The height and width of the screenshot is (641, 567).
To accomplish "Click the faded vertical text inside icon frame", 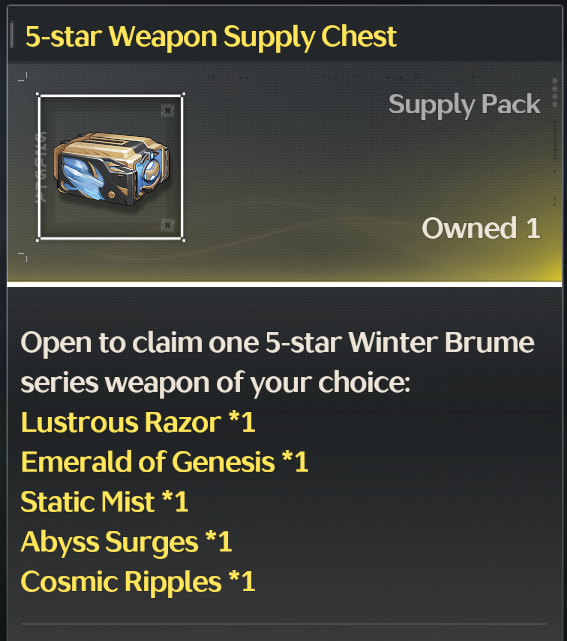I will coord(42,167).
